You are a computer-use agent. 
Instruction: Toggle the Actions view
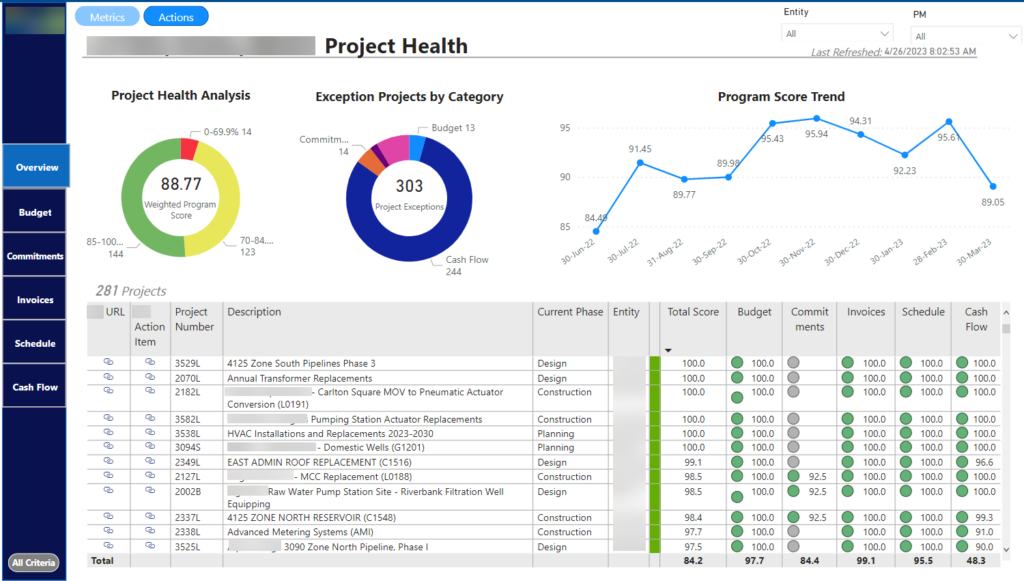pos(175,16)
